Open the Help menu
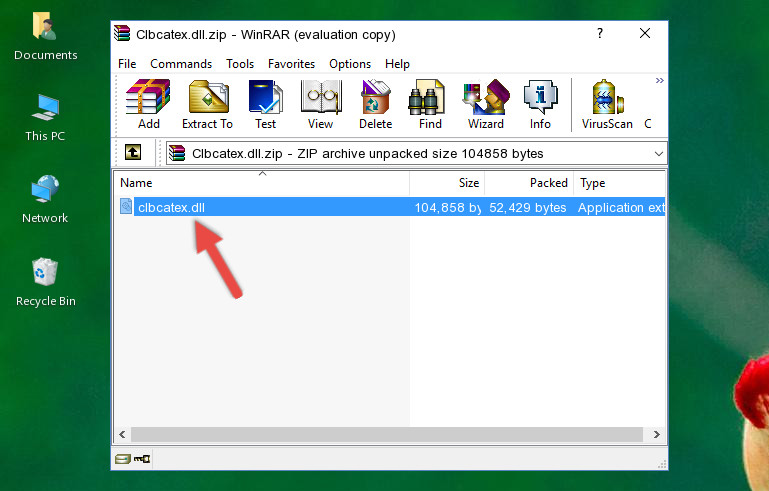The width and height of the screenshot is (769, 491). click(397, 64)
